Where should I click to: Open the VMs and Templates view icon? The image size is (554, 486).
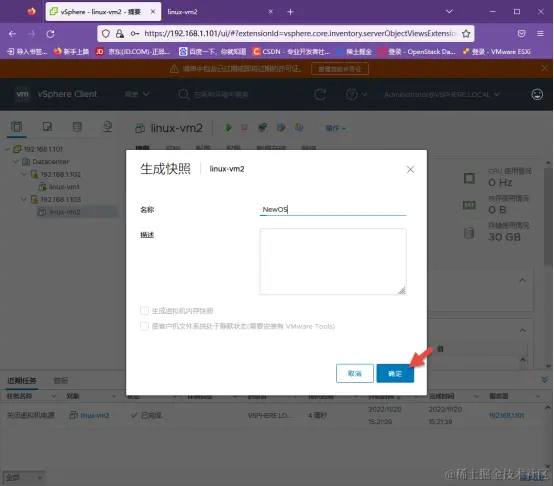[47, 127]
